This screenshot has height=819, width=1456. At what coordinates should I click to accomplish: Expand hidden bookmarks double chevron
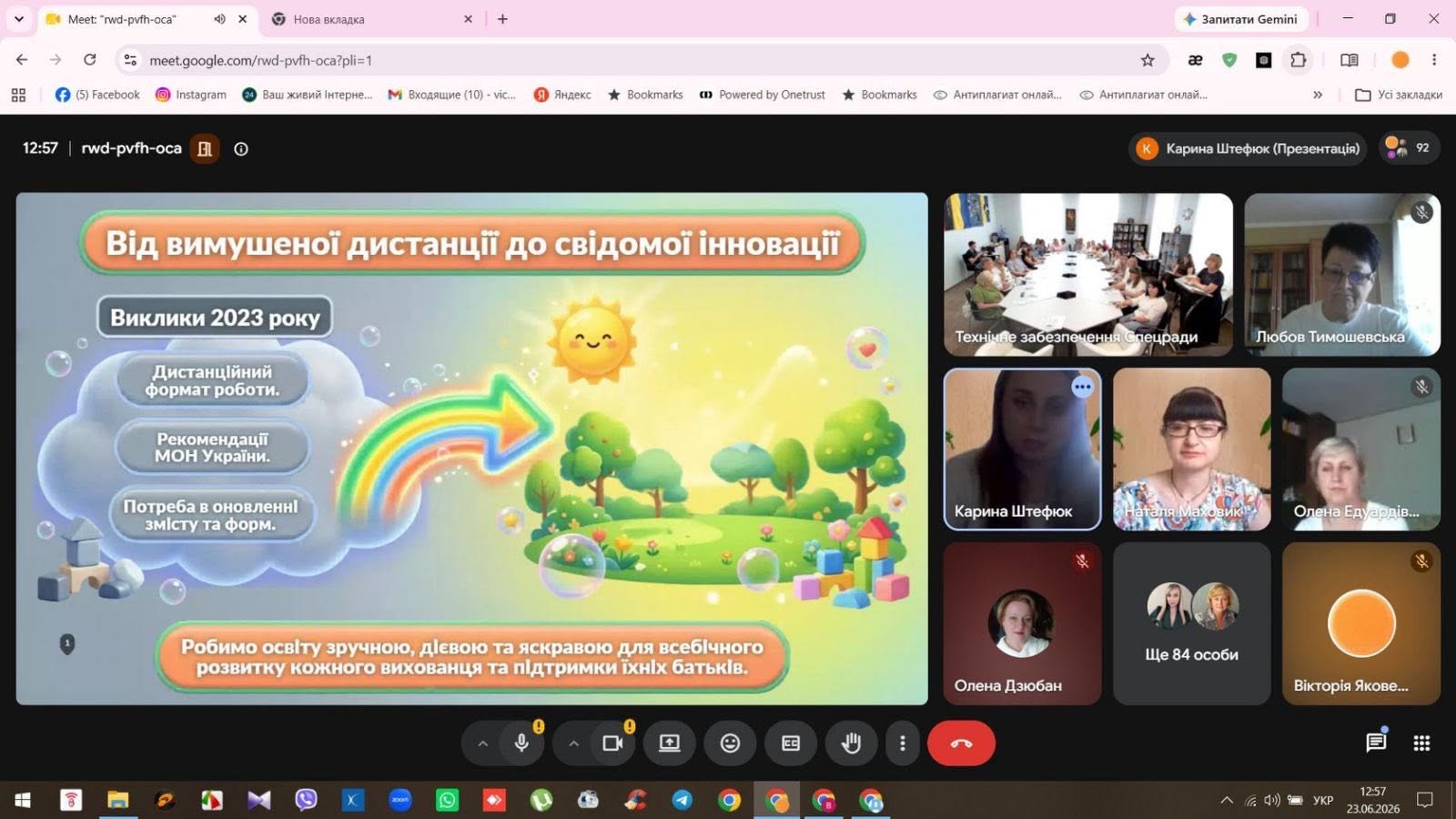[1318, 95]
